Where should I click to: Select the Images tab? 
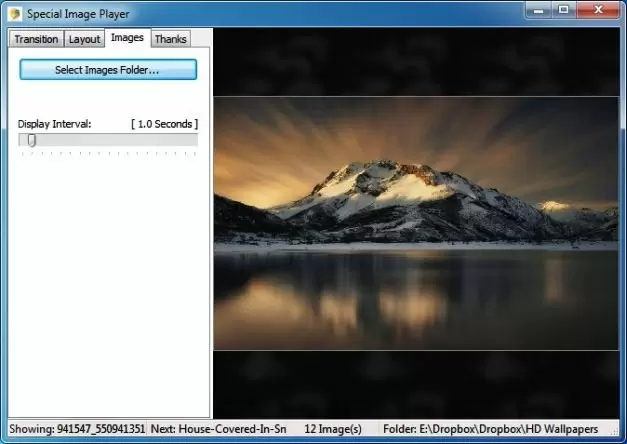pos(127,38)
